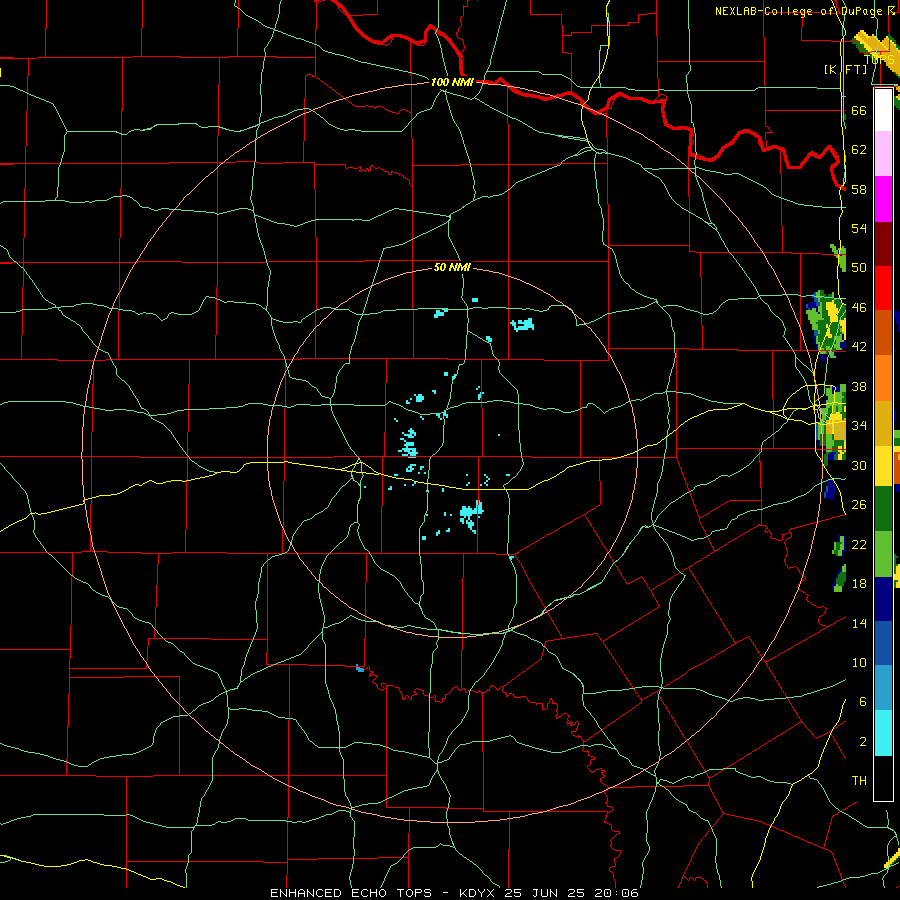This screenshot has width=900, height=900.
Task: Click the legend value 10
Action: coord(859,663)
